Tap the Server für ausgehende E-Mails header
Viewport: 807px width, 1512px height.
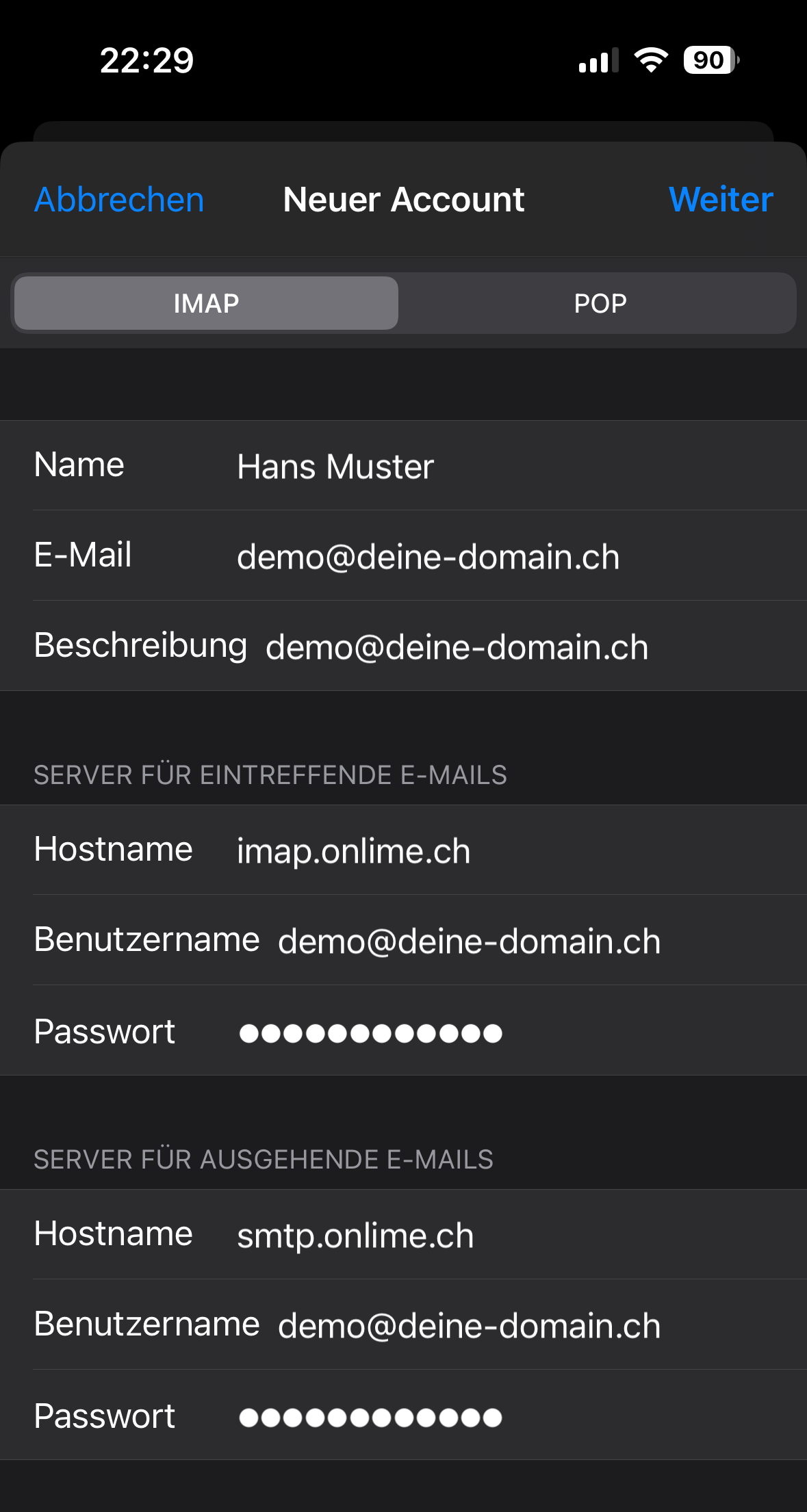264,1160
